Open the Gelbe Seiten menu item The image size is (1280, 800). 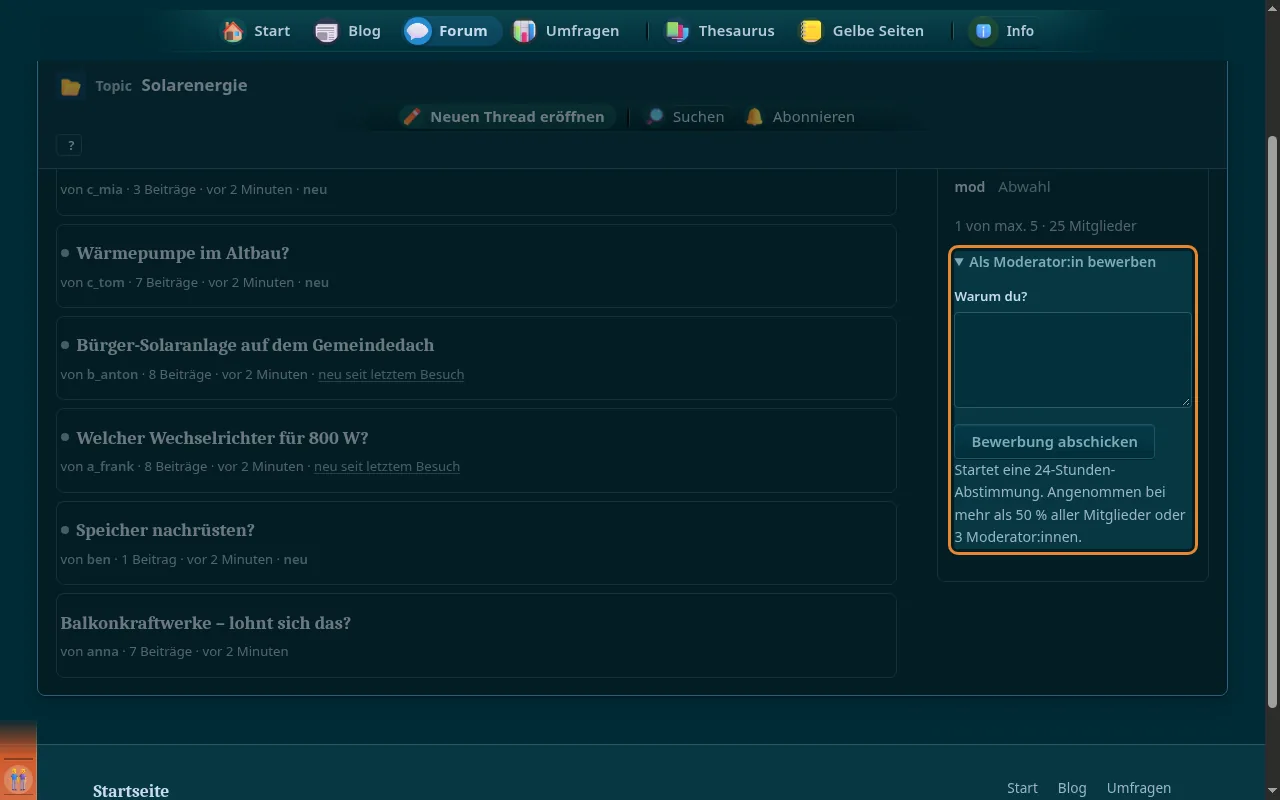862,31
